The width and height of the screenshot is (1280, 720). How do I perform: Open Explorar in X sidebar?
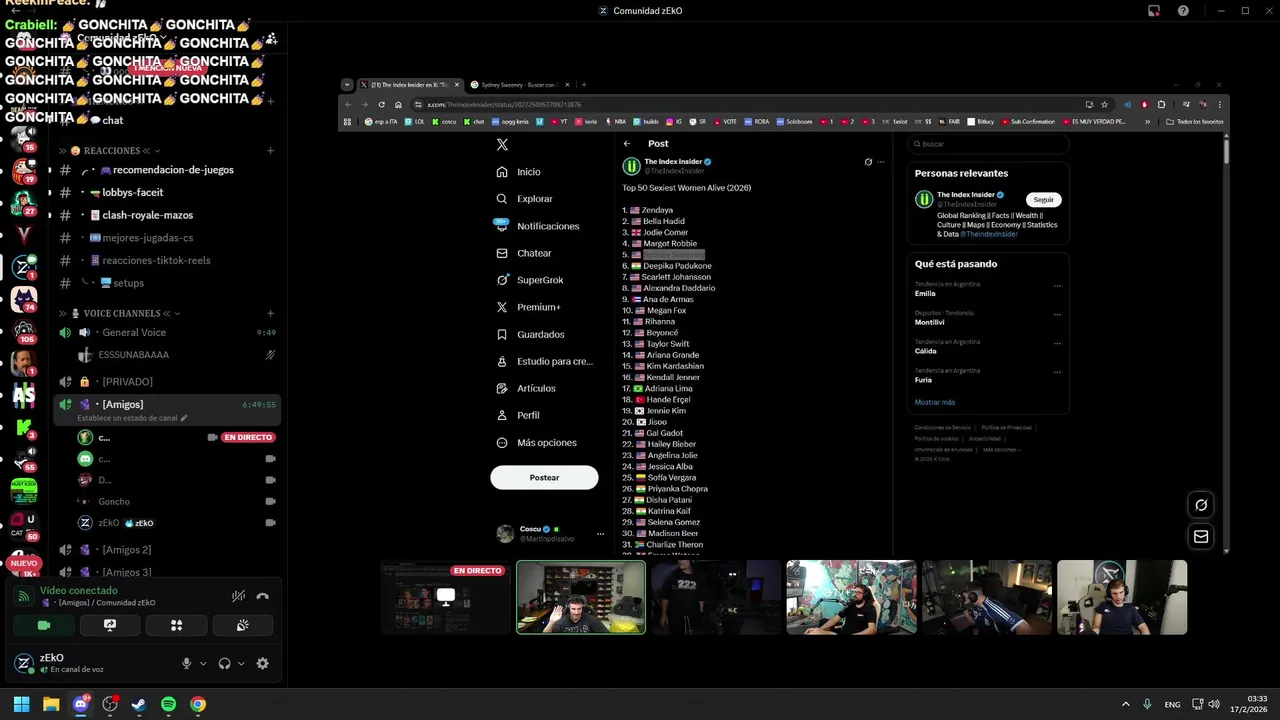pyautogui.click(x=525, y=199)
